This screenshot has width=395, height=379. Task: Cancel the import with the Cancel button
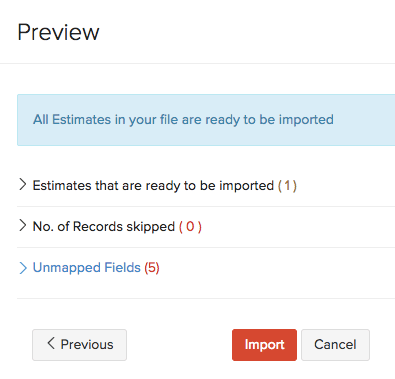click(x=335, y=345)
